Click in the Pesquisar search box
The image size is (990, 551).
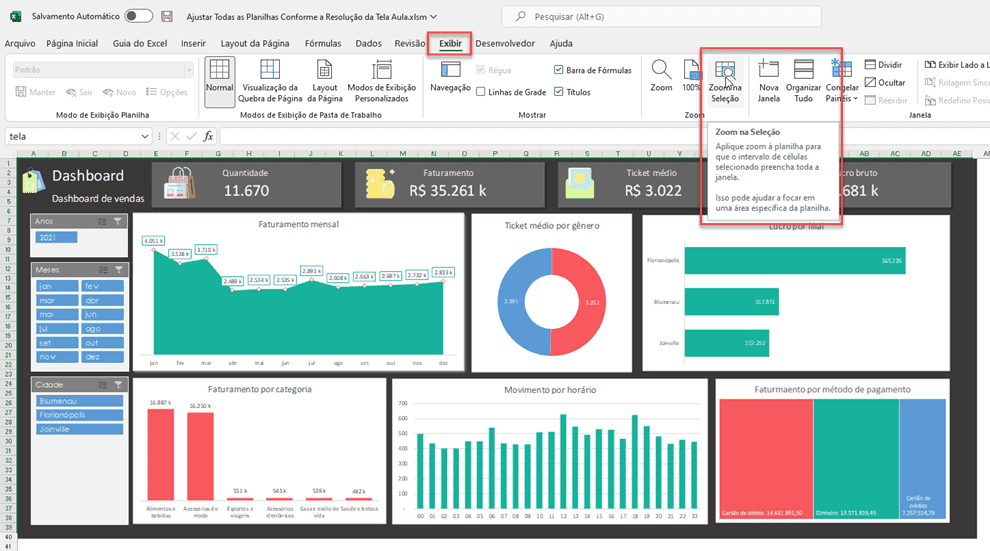tap(660, 17)
